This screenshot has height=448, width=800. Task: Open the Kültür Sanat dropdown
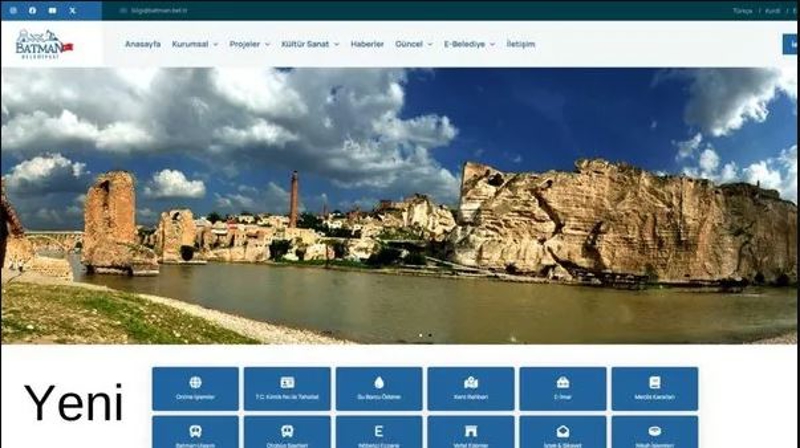point(310,44)
